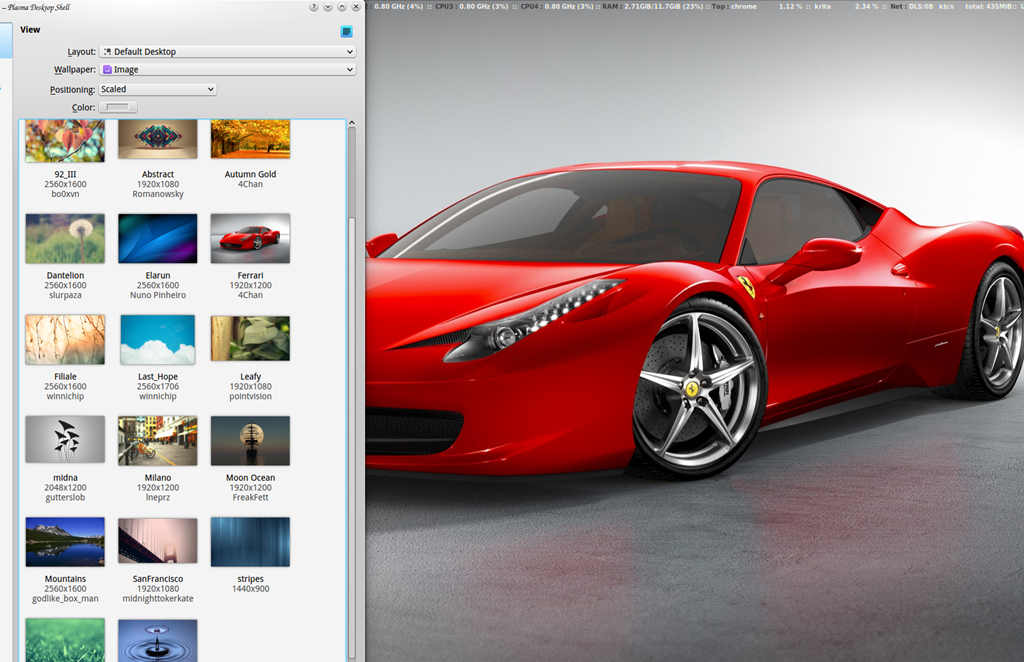Open the Layout dropdown showing Default Desktop
Image resolution: width=1024 pixels, height=662 pixels.
click(227, 52)
